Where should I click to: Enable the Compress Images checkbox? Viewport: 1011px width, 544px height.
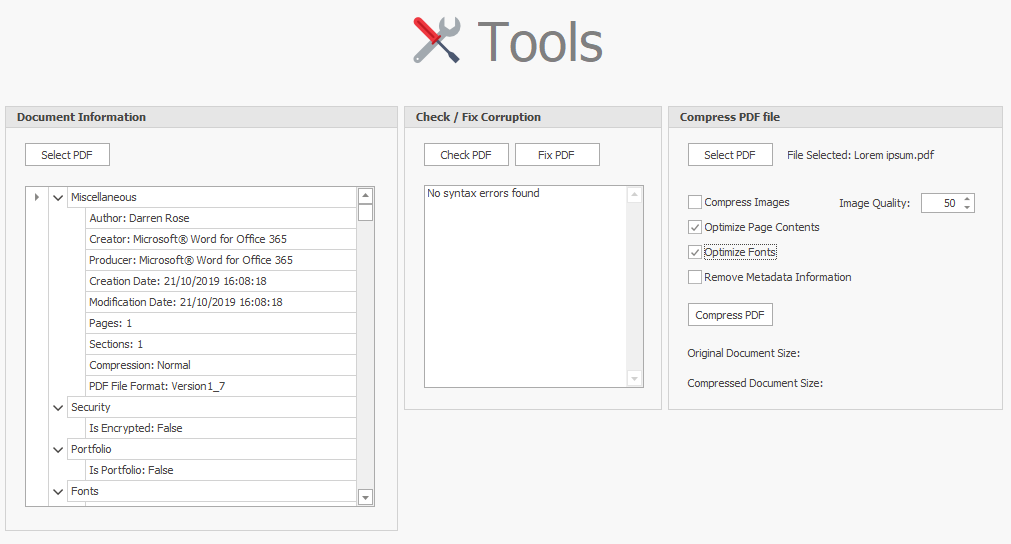695,202
